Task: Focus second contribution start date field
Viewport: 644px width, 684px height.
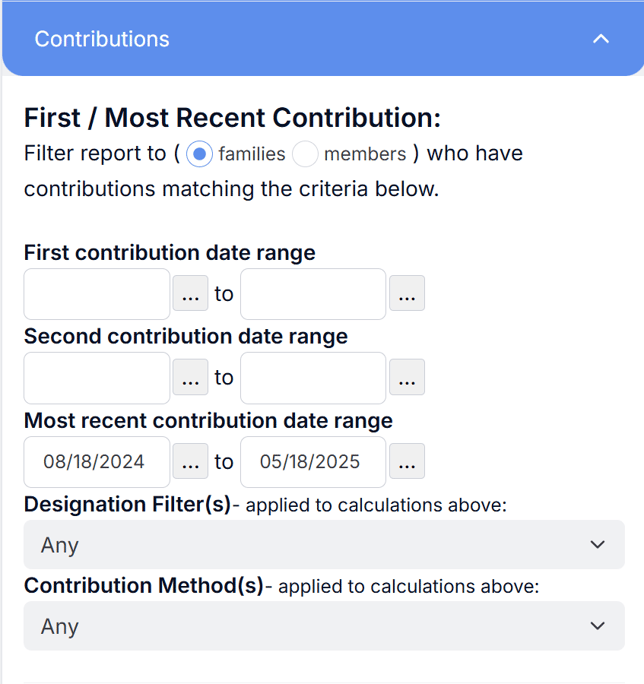Action: (97, 378)
